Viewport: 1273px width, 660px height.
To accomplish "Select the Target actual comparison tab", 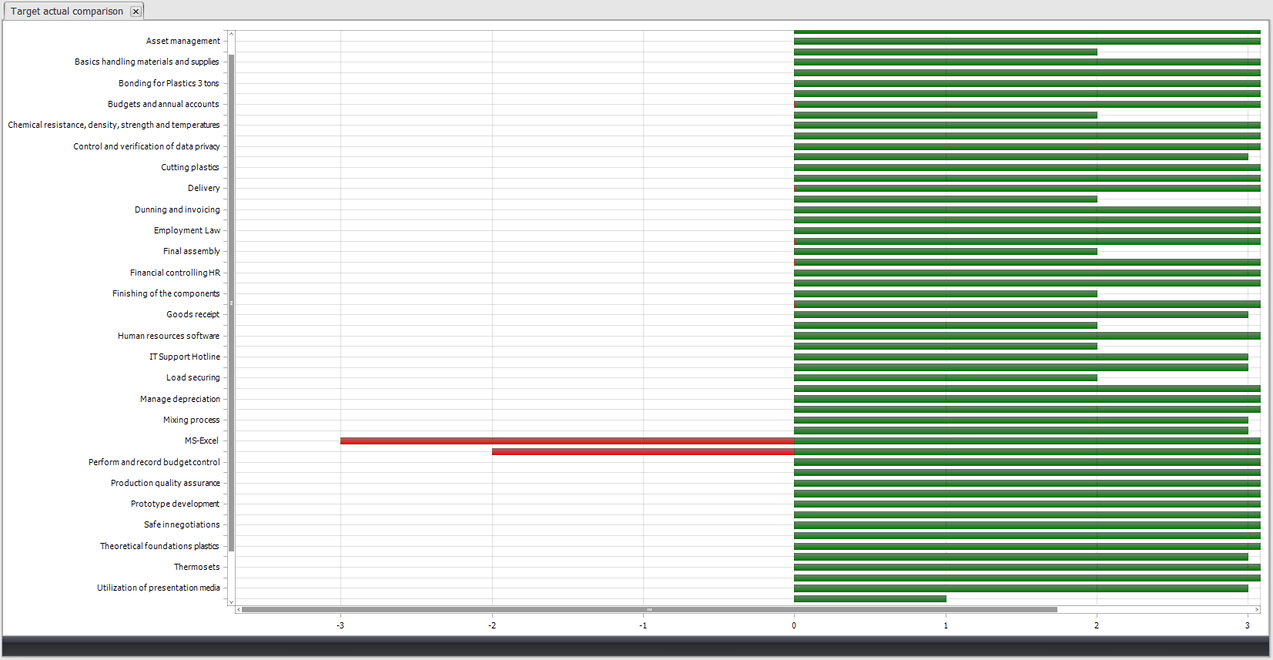I will (x=67, y=11).
